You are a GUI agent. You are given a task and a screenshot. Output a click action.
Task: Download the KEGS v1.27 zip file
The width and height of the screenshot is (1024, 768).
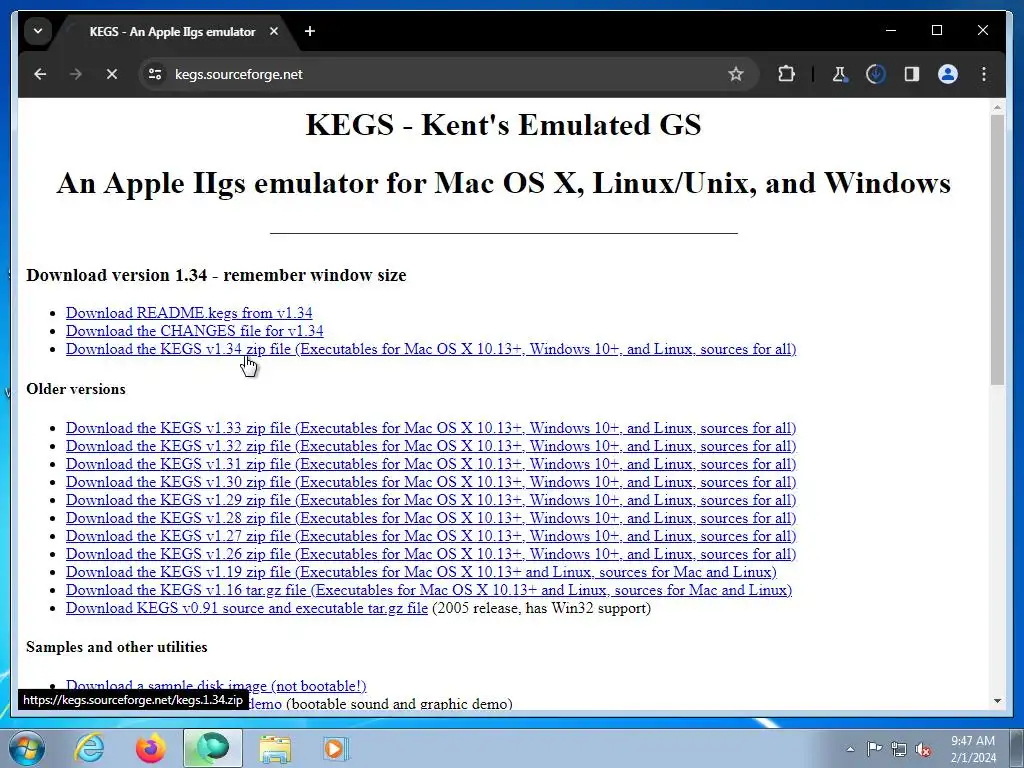tap(430, 536)
